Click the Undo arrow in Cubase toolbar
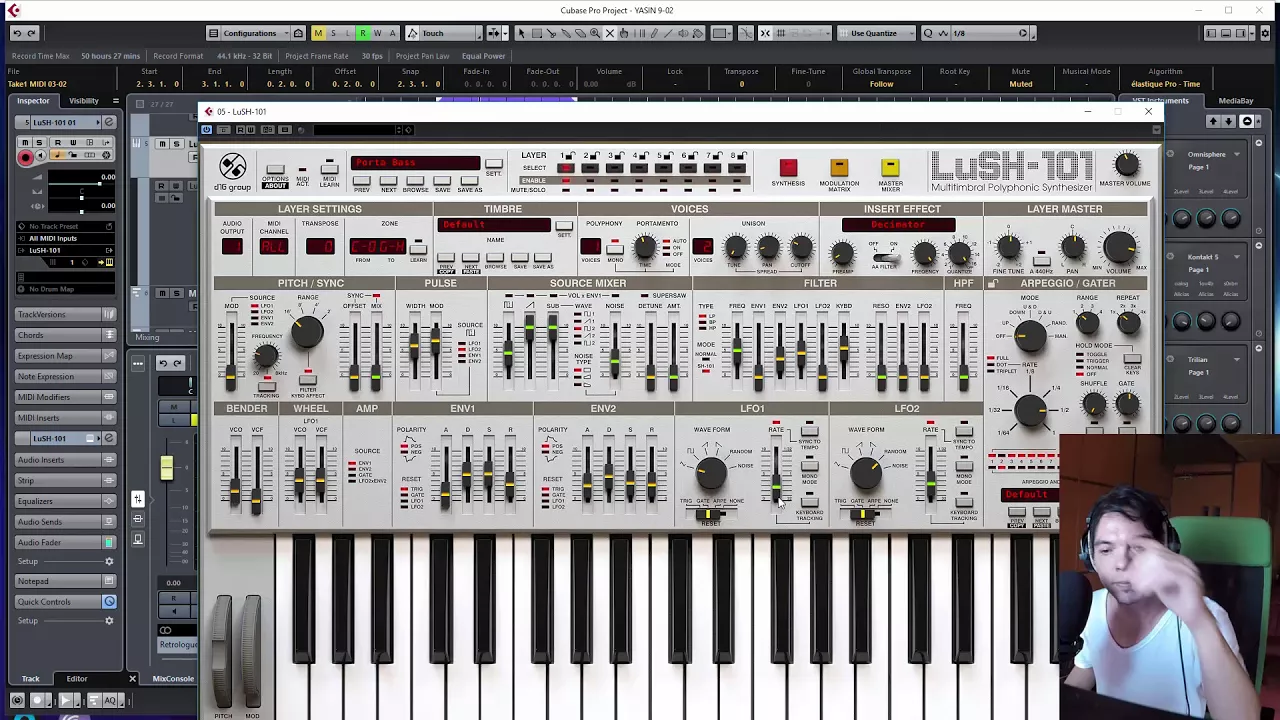The height and width of the screenshot is (720, 1280). pyautogui.click(x=16, y=33)
